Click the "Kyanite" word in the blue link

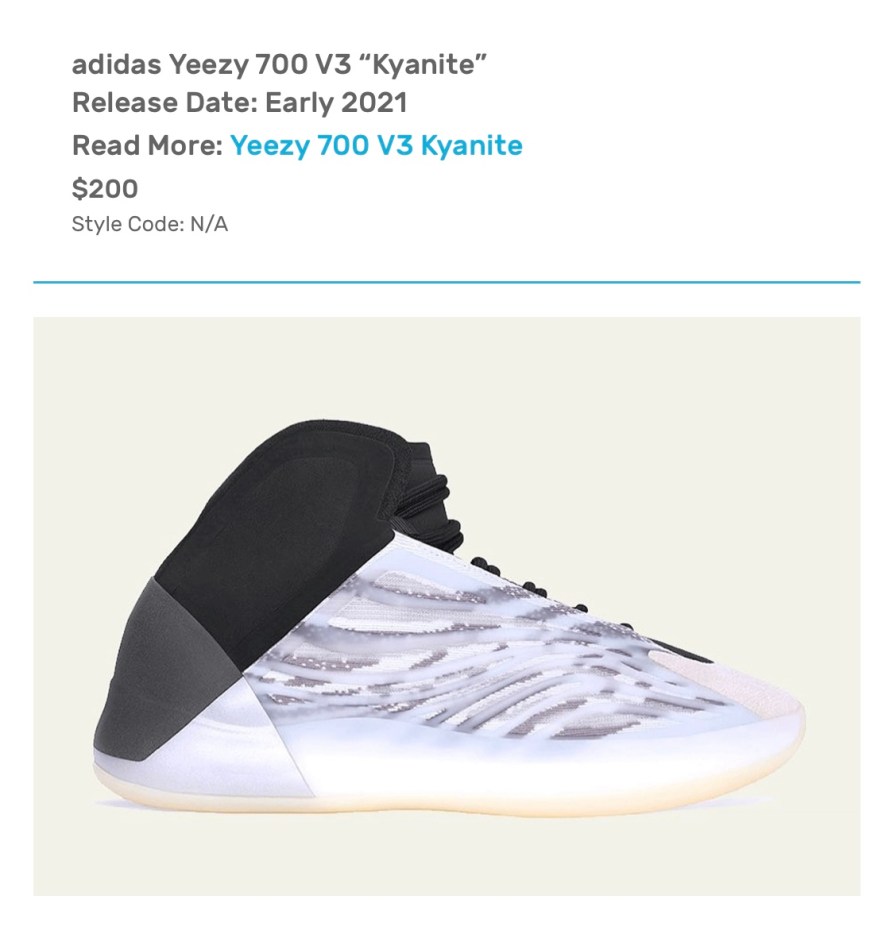pyautogui.click(x=471, y=147)
